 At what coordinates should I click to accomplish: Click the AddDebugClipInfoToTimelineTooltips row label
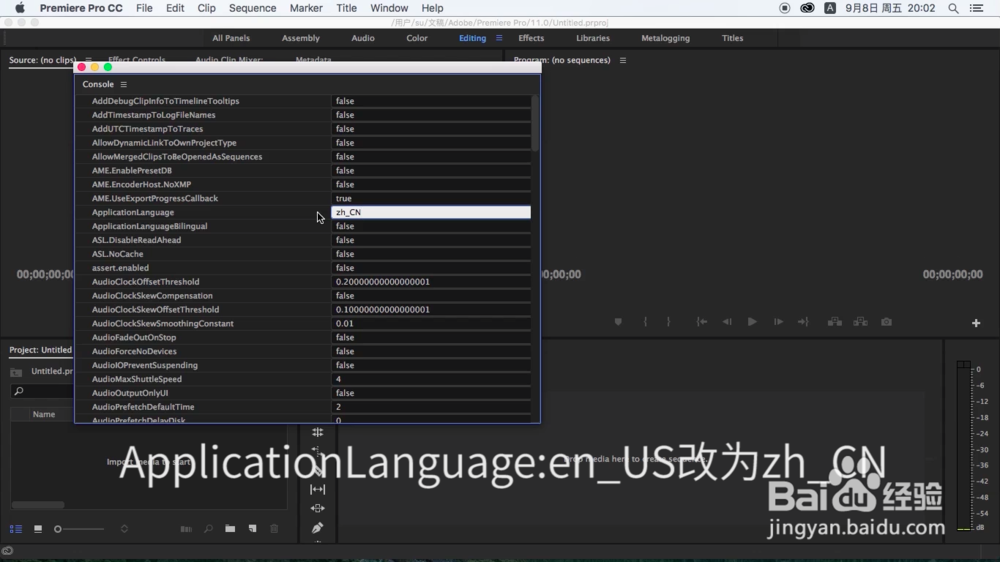pos(165,101)
